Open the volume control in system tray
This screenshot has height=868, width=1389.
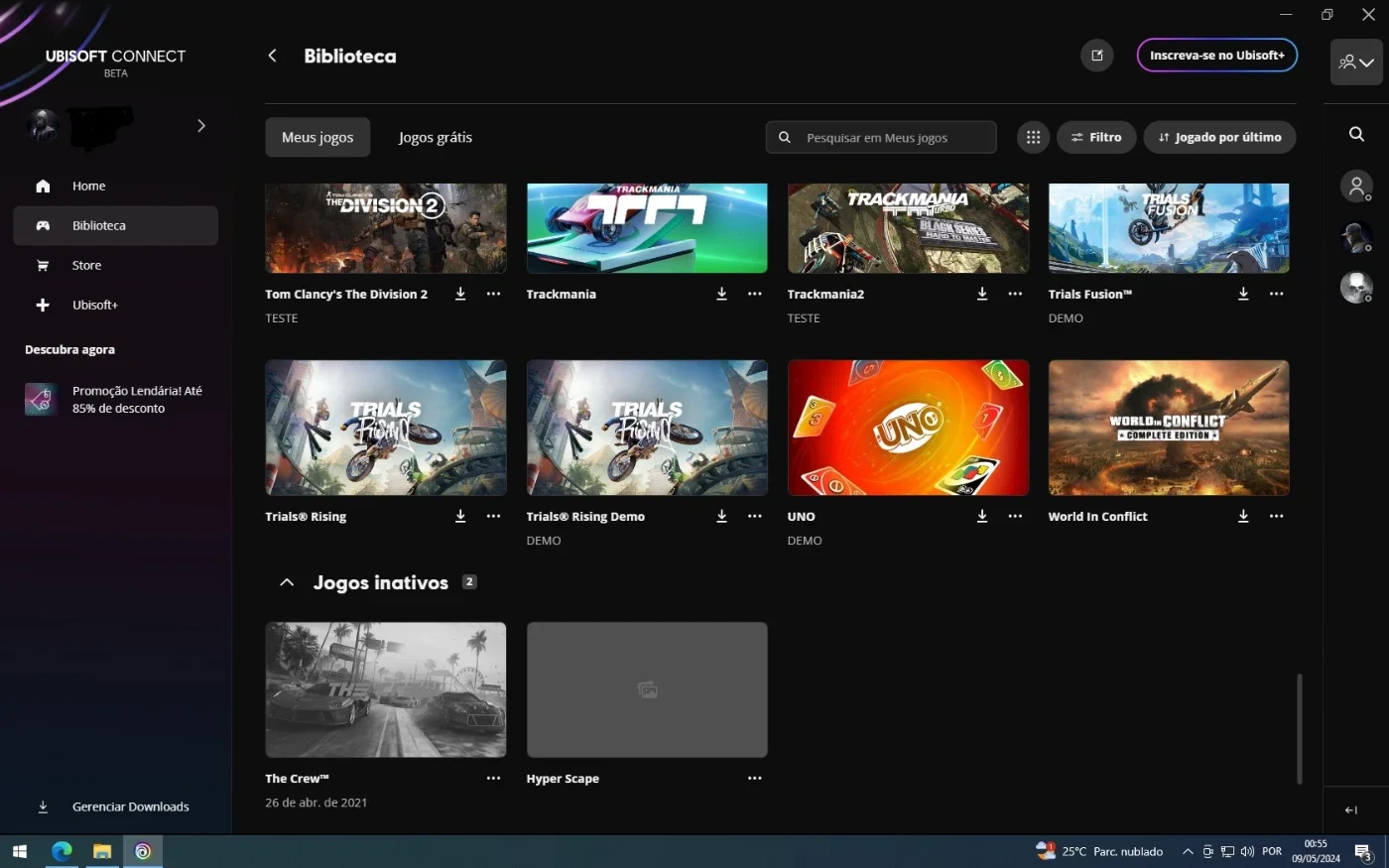click(x=1247, y=851)
